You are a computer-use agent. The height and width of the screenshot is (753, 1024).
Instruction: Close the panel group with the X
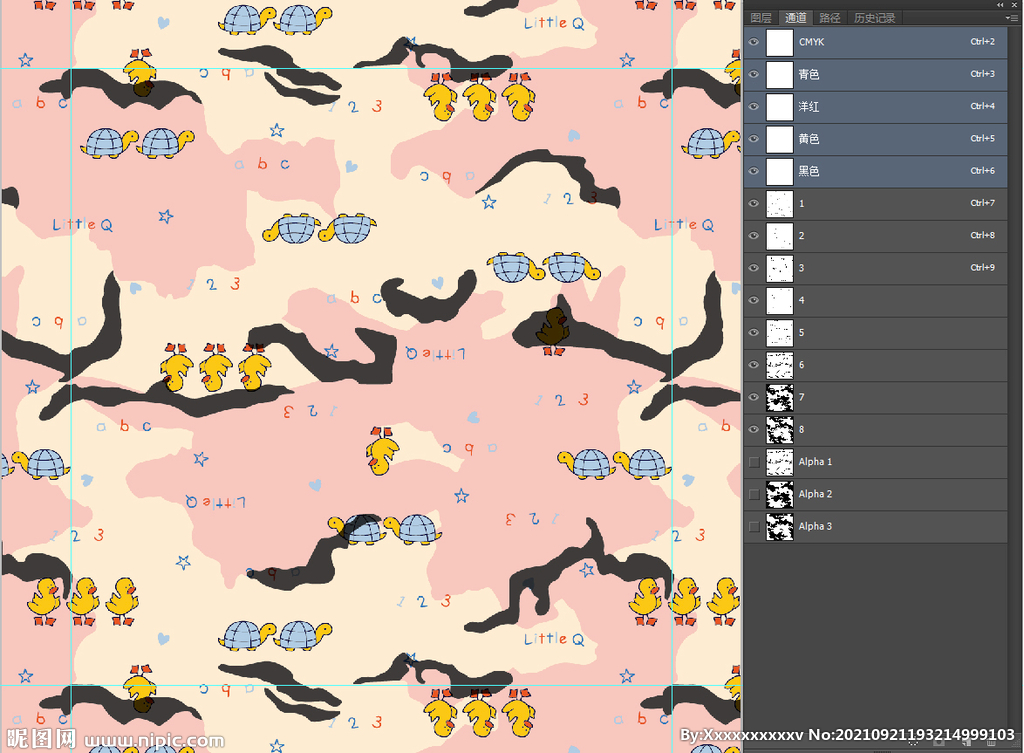pyautogui.click(x=1014, y=5)
